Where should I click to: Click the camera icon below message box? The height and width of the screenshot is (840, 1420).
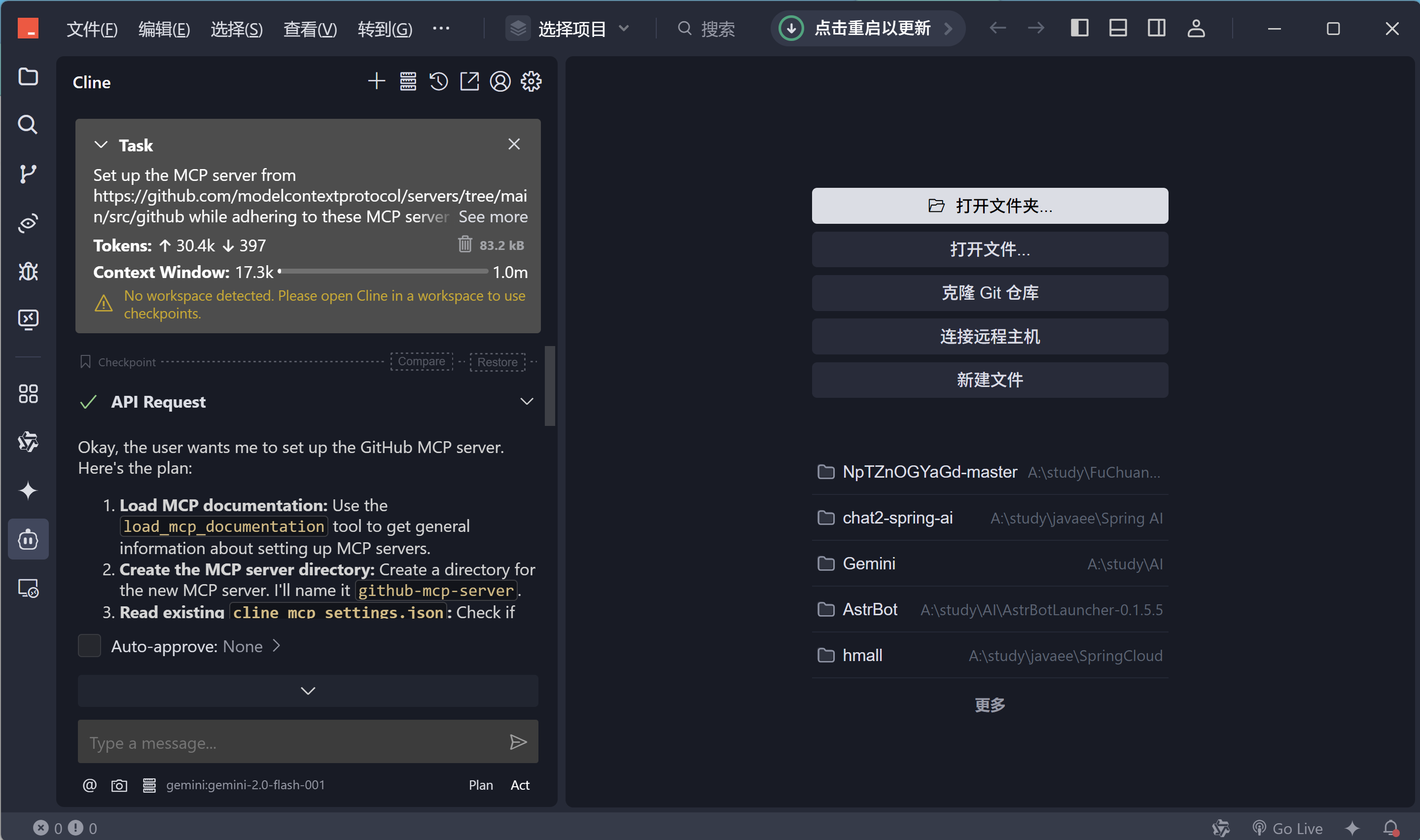(119, 785)
